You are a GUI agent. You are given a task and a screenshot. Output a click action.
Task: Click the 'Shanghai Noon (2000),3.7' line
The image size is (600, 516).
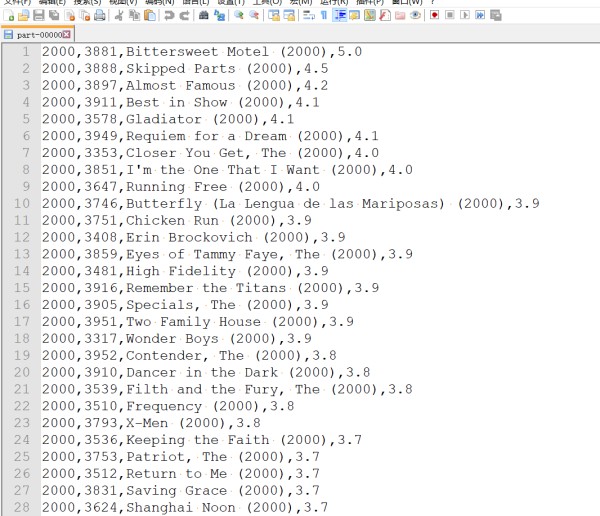coord(185,507)
